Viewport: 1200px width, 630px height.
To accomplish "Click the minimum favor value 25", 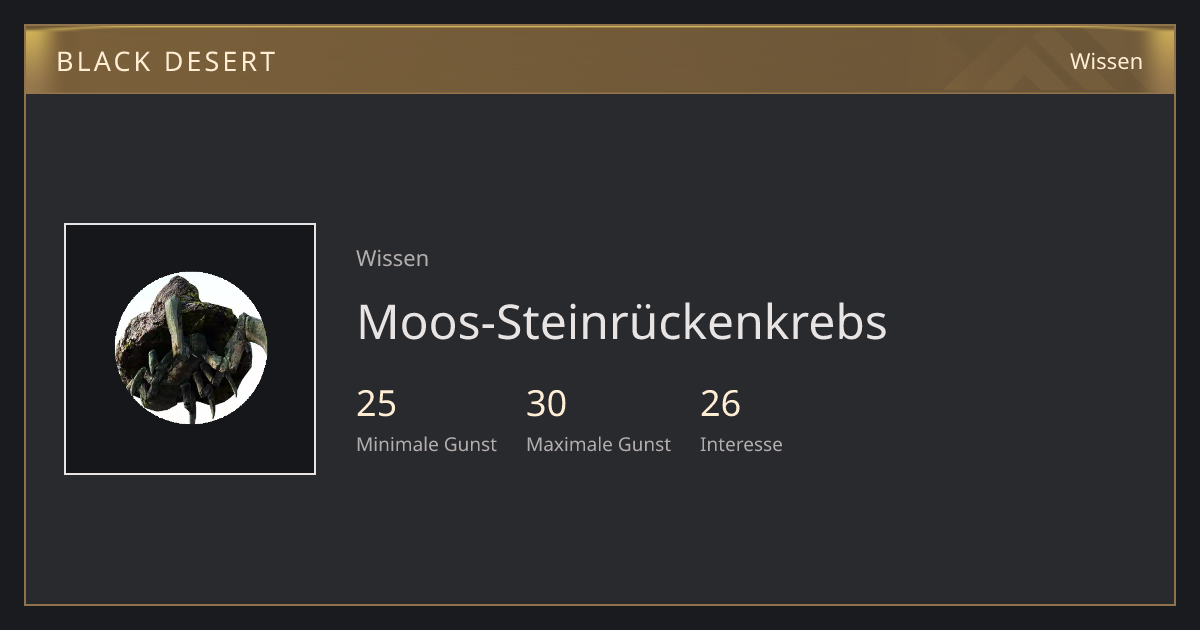I will click(x=377, y=404).
